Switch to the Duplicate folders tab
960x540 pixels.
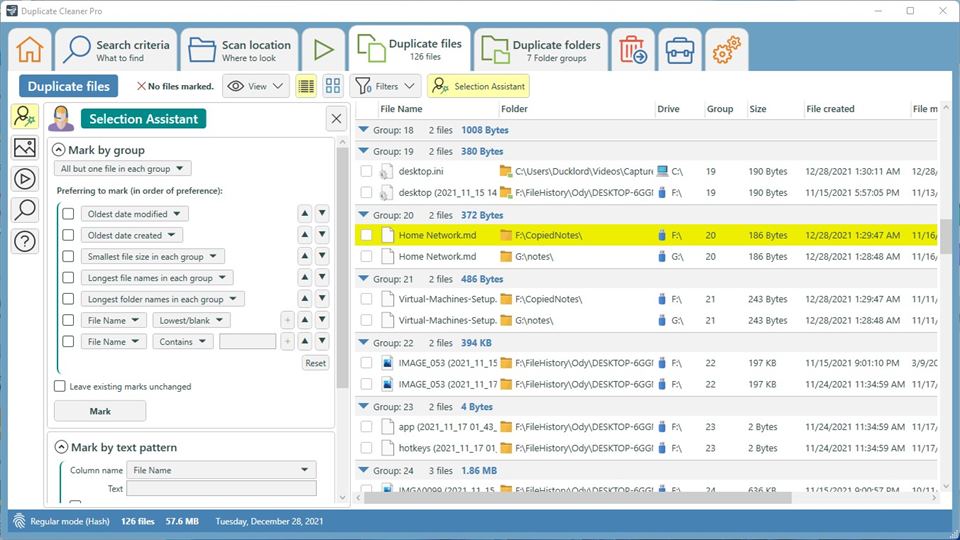pyautogui.click(x=541, y=50)
